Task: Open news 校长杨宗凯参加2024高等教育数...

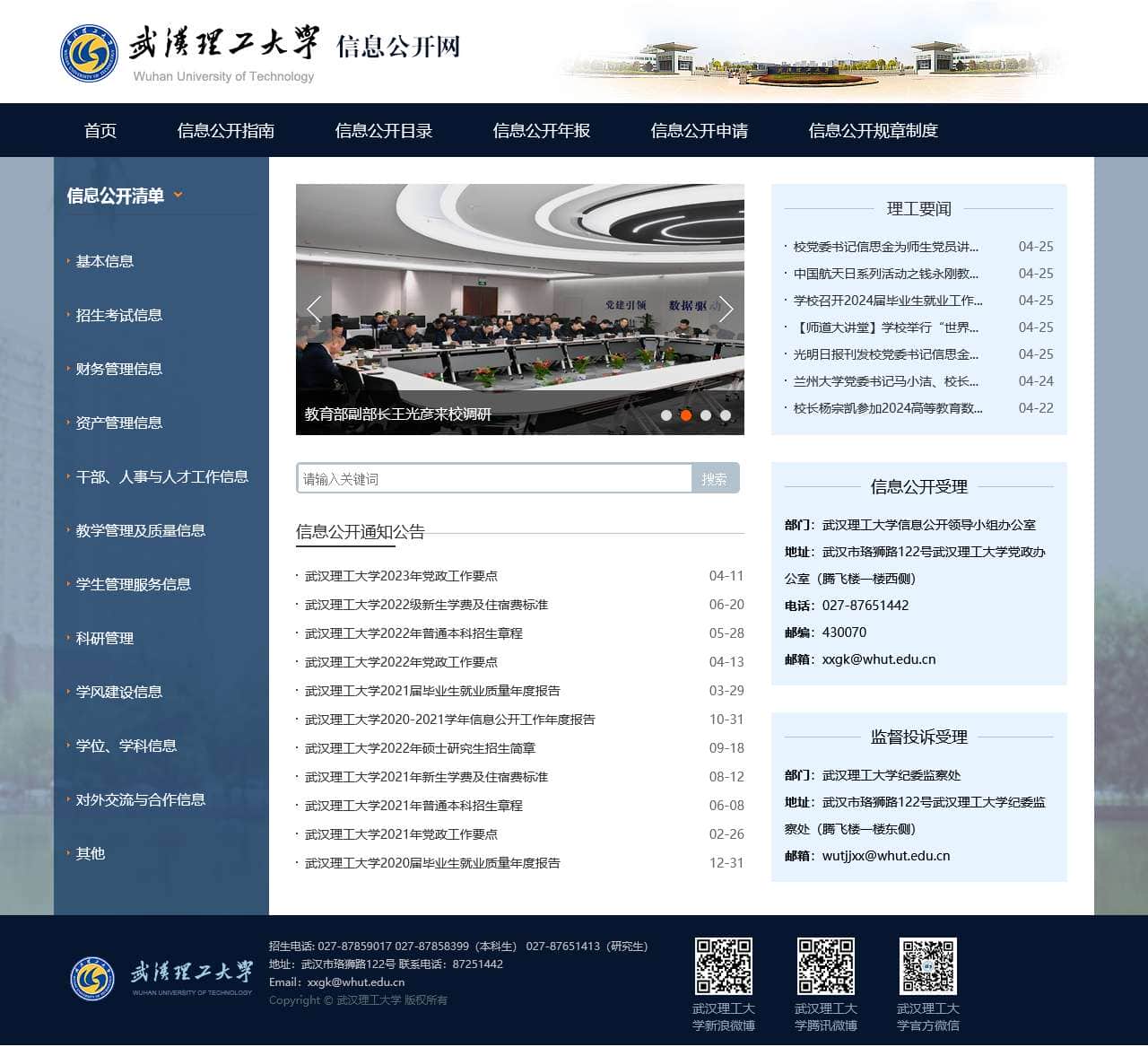Action: [x=888, y=408]
